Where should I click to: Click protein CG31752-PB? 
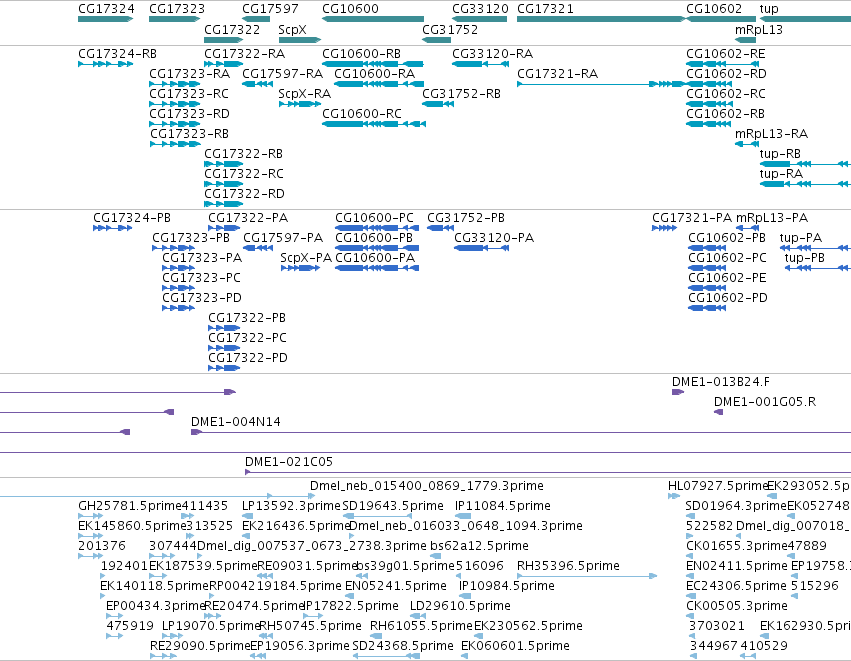click(466, 218)
